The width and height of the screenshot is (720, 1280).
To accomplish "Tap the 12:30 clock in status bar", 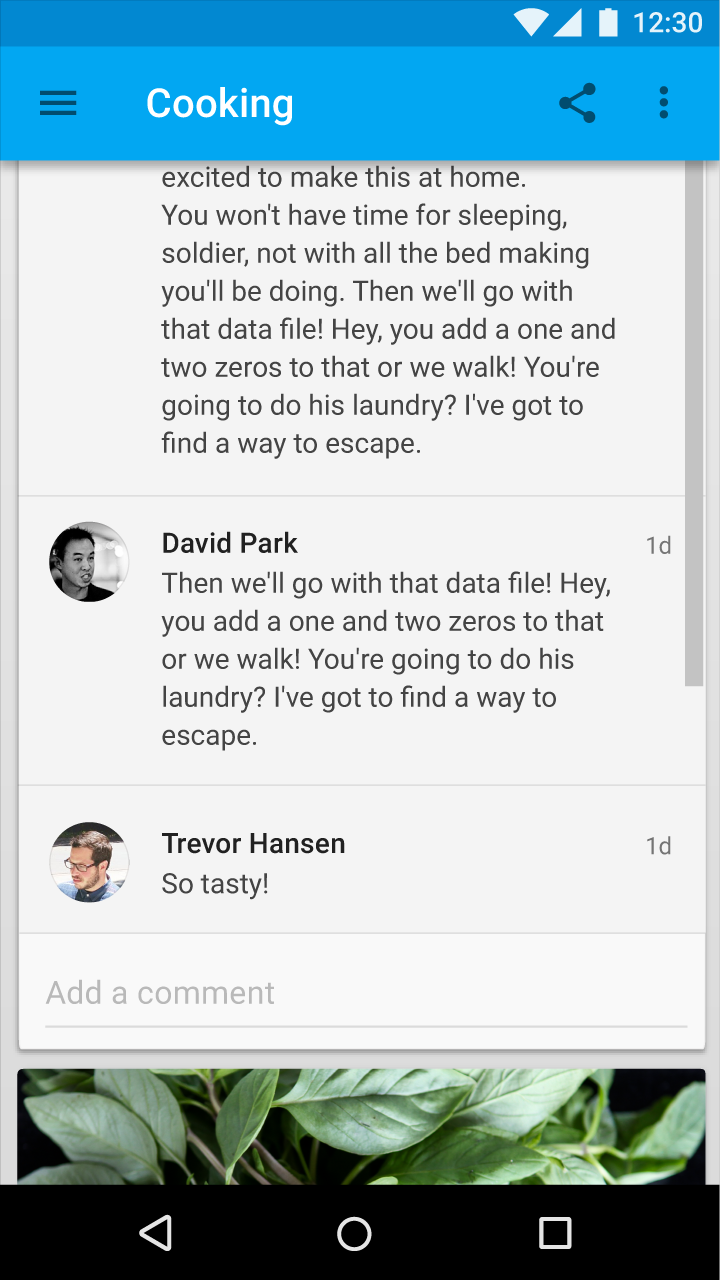I will pyautogui.click(x=668, y=22).
